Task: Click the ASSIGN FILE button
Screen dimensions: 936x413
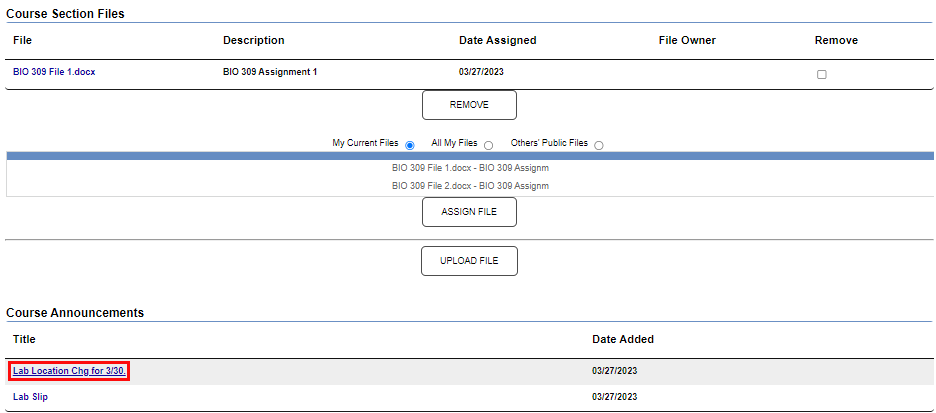Action: pyautogui.click(x=469, y=212)
